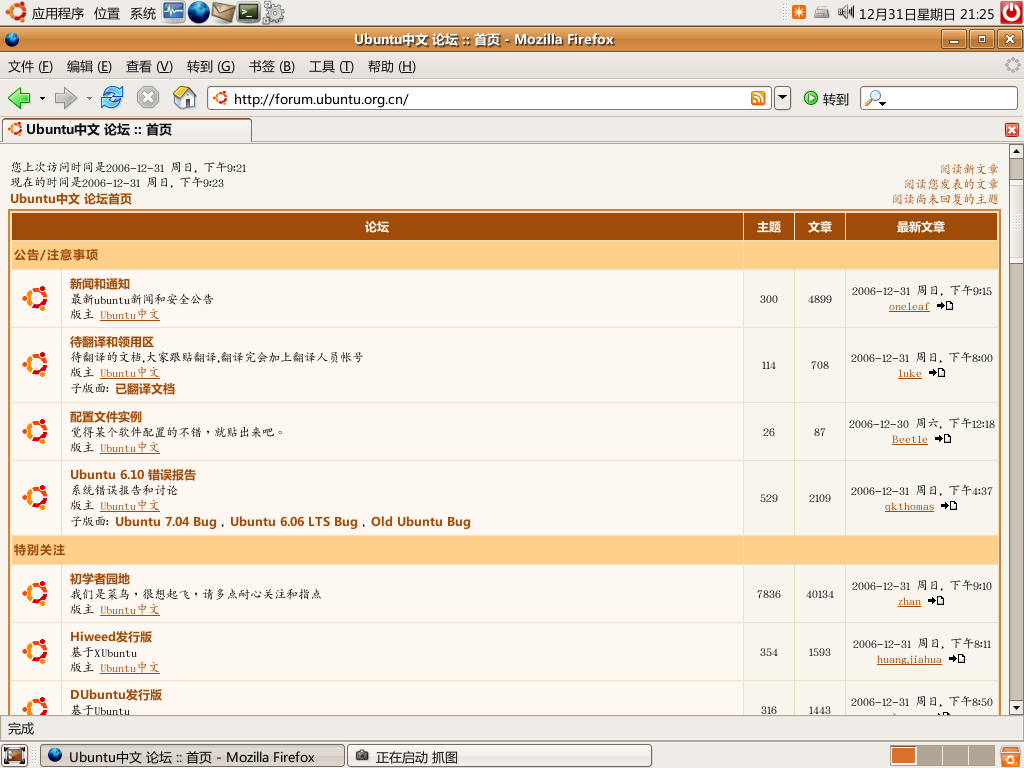Open user profile gkthomas
The height and width of the screenshot is (768, 1024).
910,507
